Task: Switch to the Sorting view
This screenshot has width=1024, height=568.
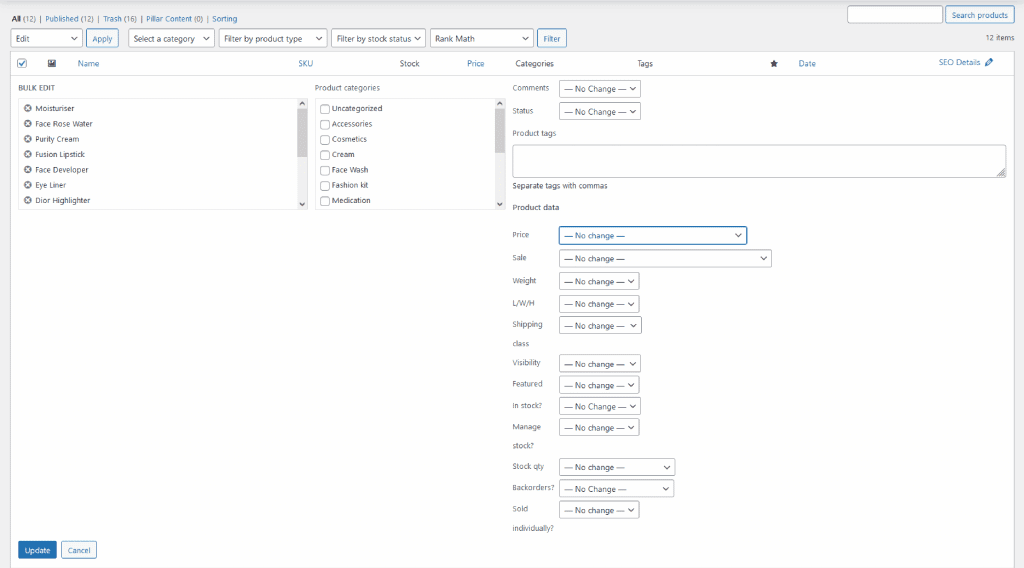Action: click(225, 19)
